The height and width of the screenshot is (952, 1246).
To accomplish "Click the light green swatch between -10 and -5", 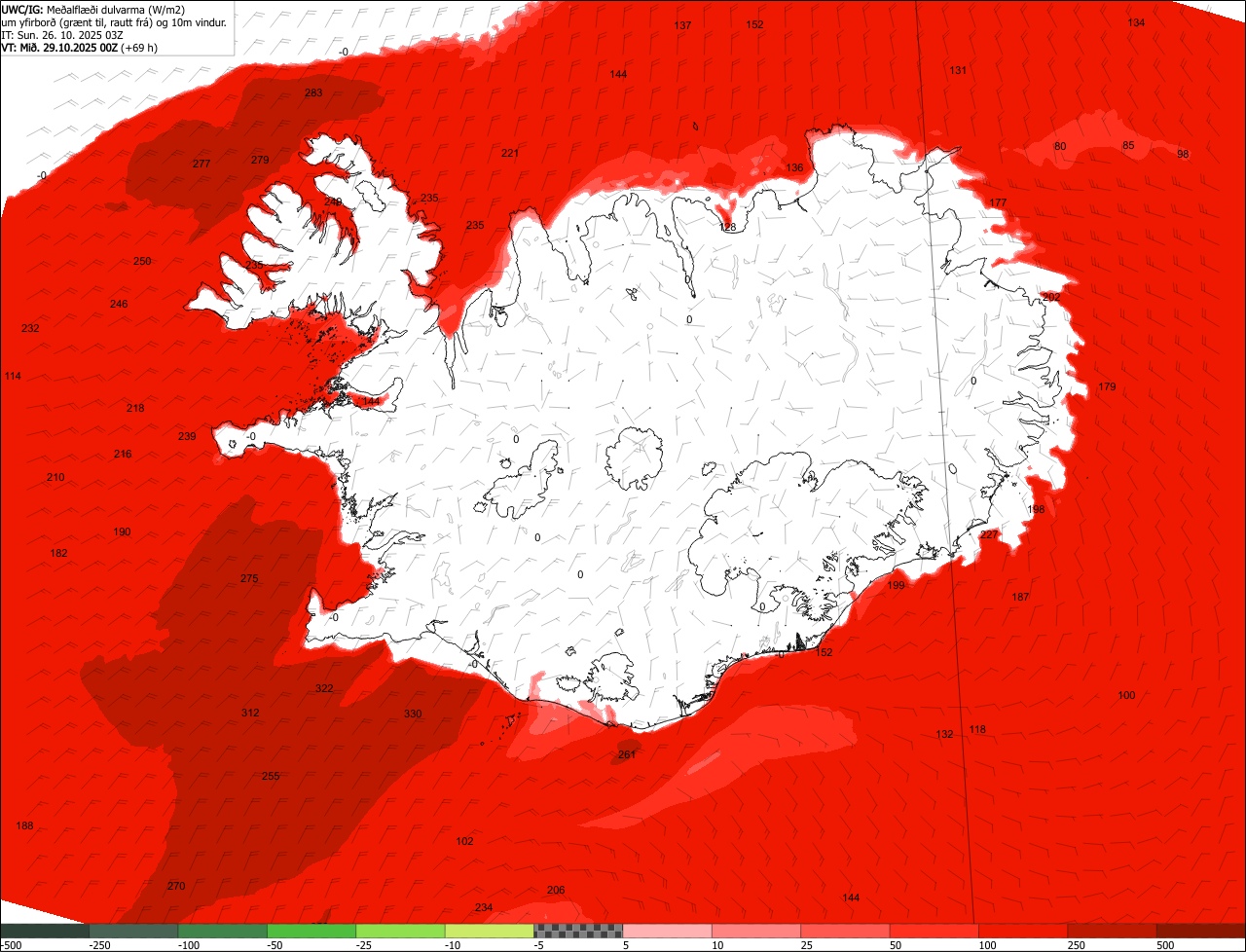I will point(490,931).
